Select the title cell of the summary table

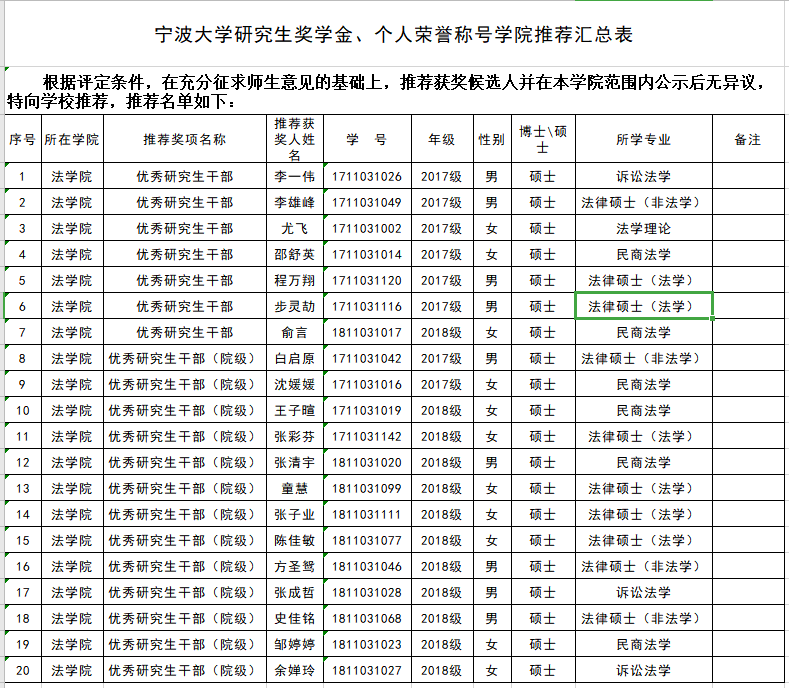pos(395,34)
